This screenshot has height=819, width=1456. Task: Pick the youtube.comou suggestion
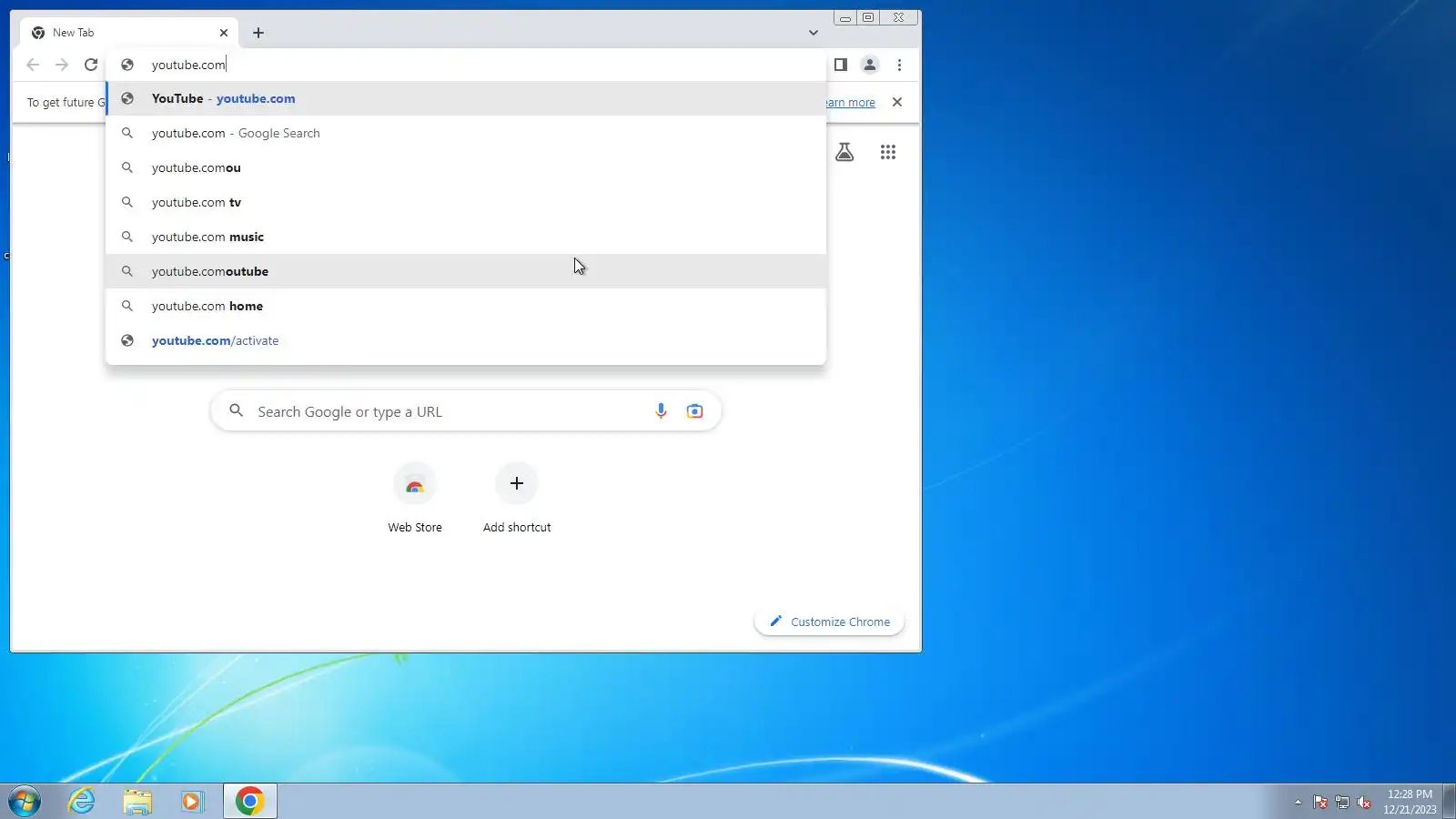pos(466,167)
